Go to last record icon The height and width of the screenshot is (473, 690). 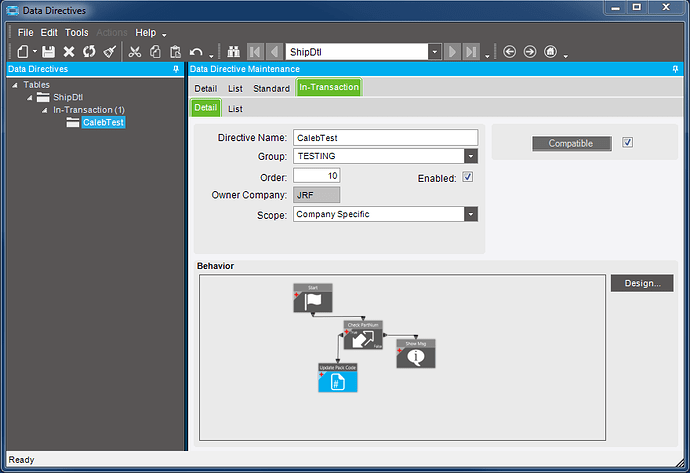471,52
